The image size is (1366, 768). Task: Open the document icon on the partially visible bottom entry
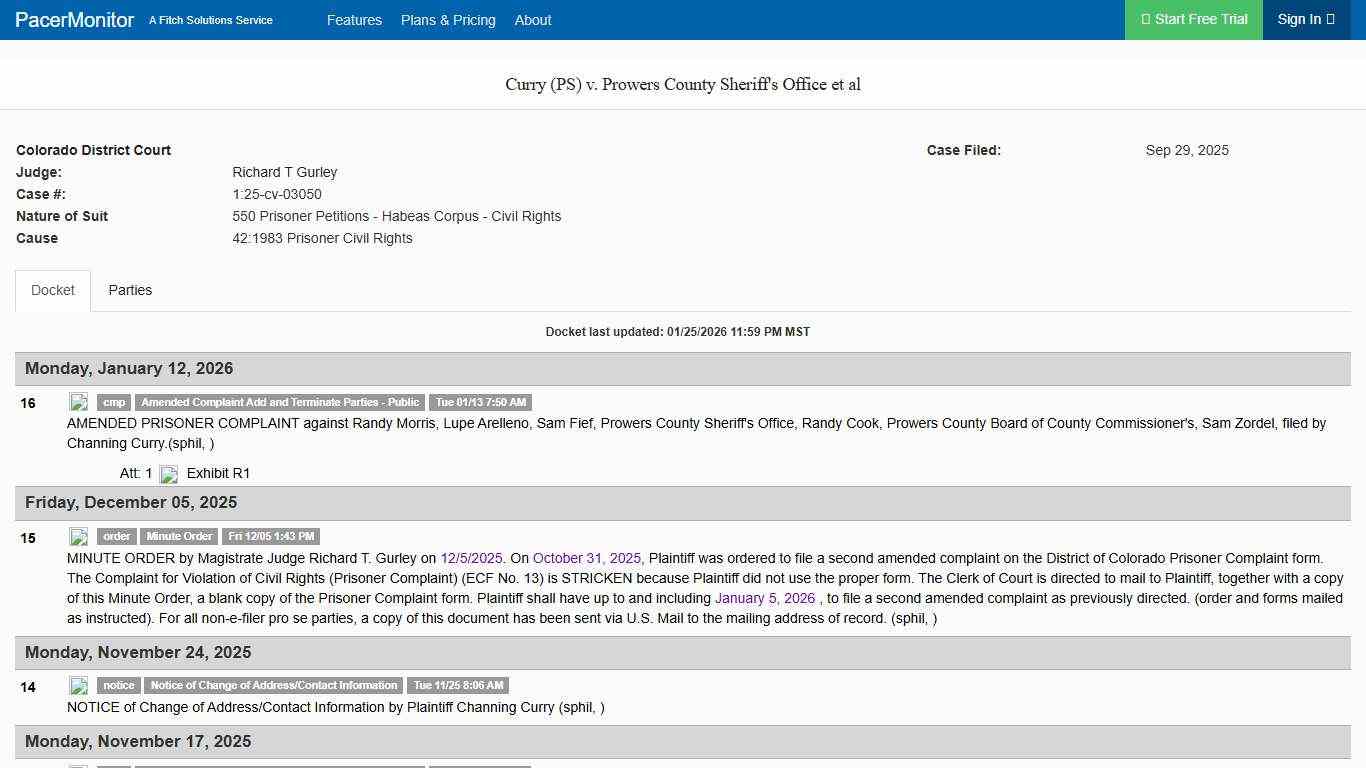(x=79, y=765)
